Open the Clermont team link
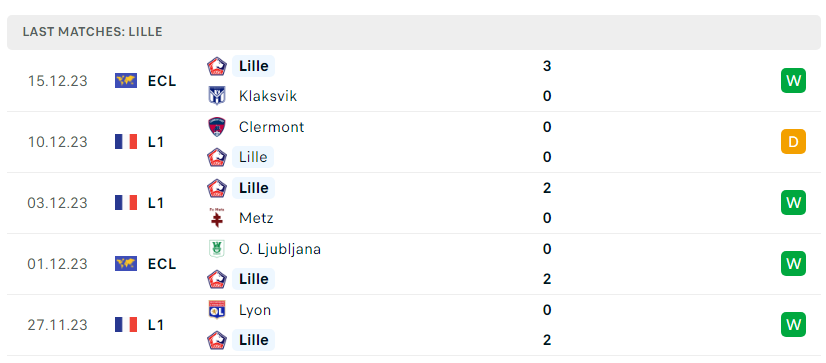 [x=271, y=127]
